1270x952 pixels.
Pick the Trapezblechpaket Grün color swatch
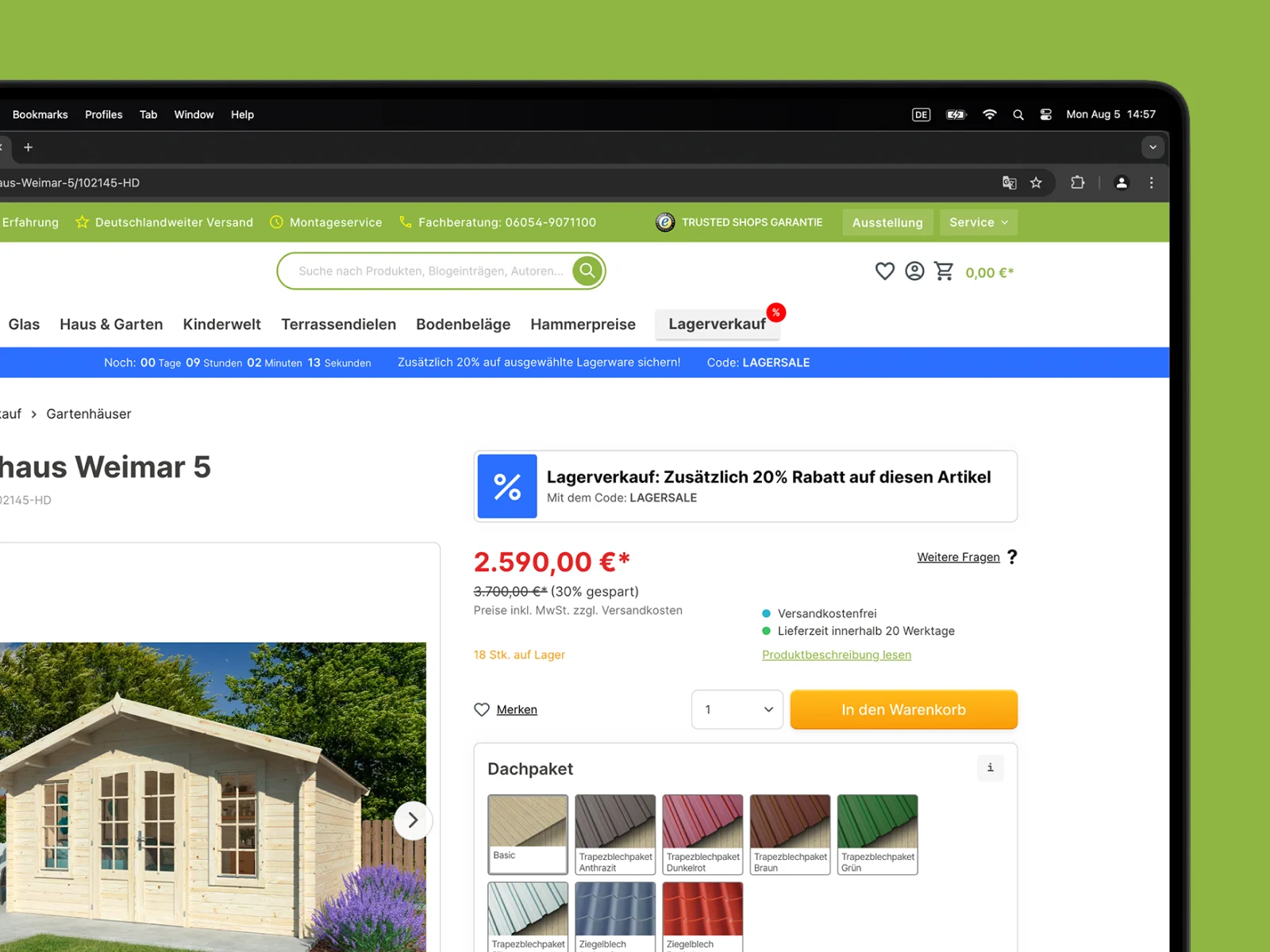point(877,833)
